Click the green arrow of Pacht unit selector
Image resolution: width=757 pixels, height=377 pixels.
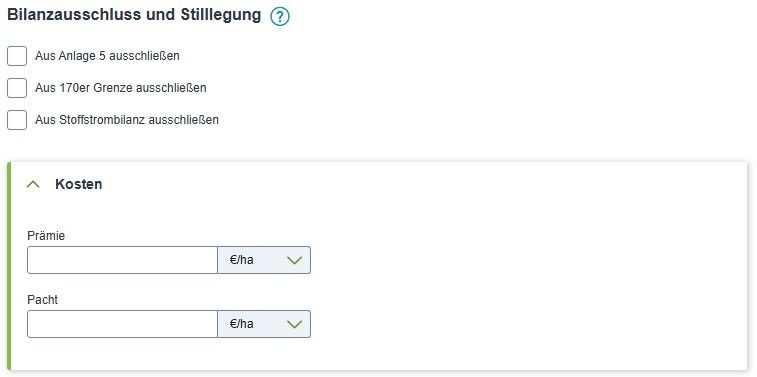pyautogui.click(x=294, y=324)
